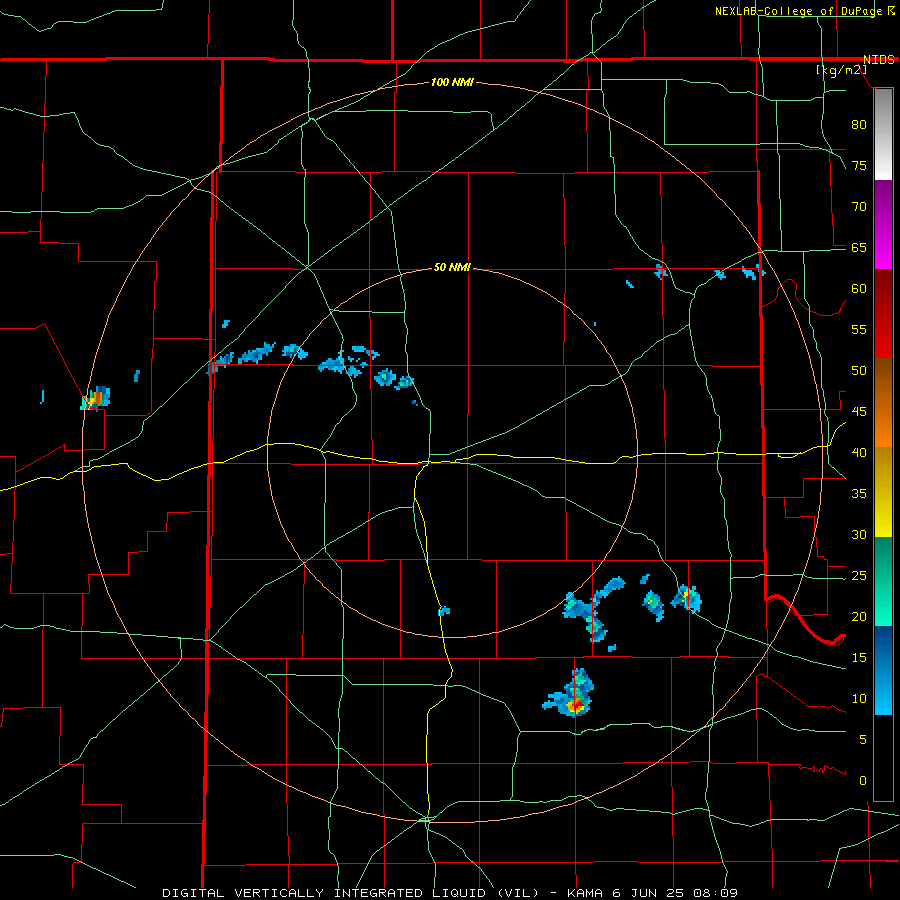900x900 pixels.
Task: Click the orange-core cell on the western 100 NMI ring
Action: [x=96, y=398]
